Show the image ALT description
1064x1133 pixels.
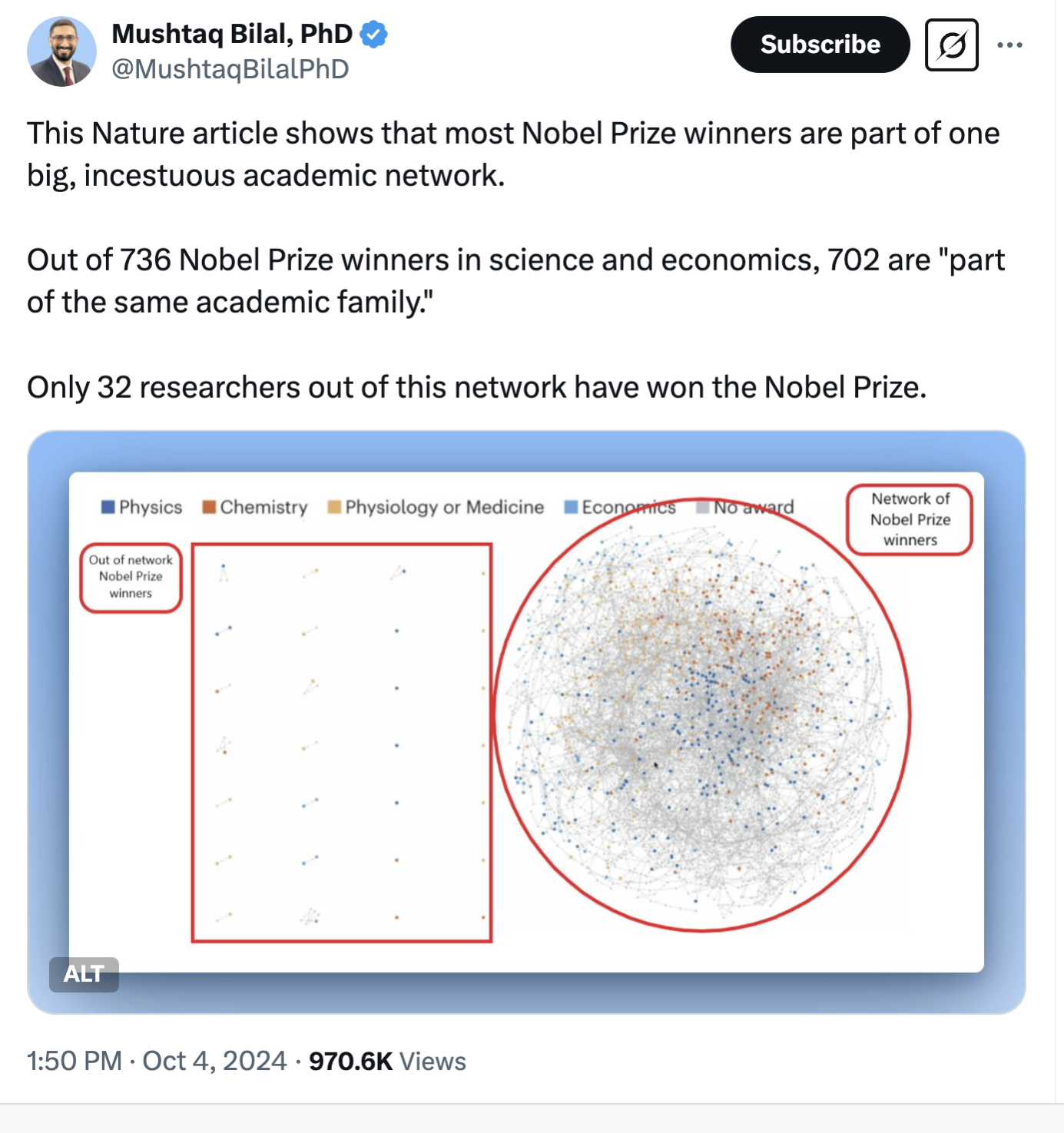84,974
